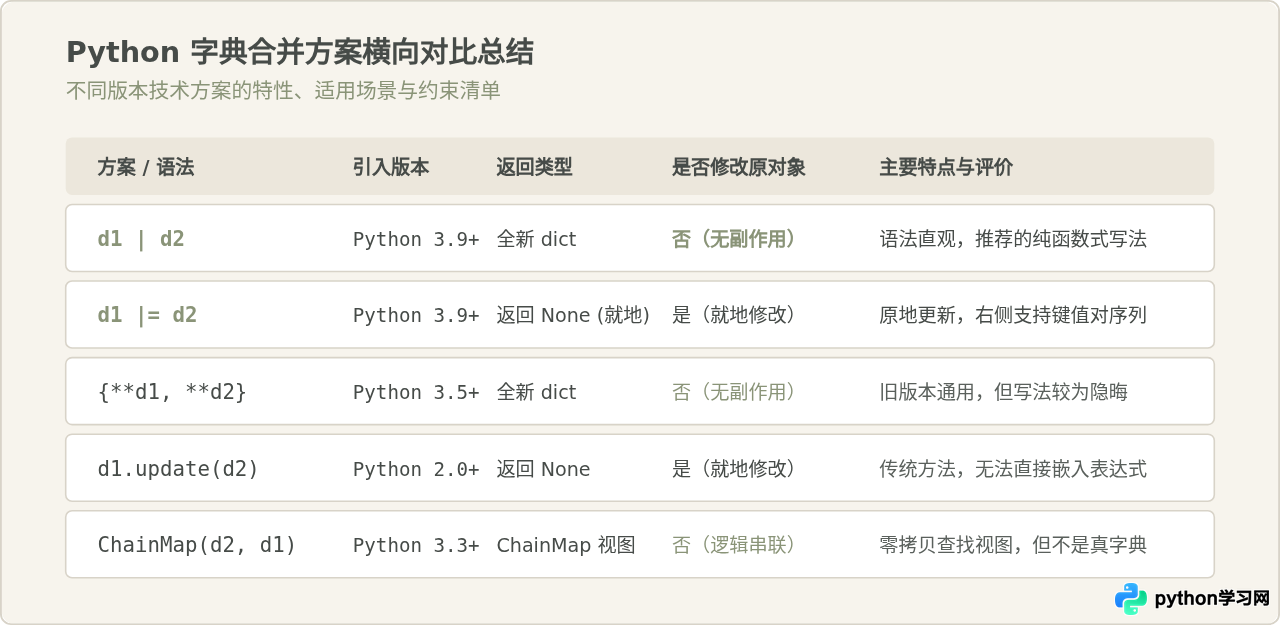
Task: Click subtitle '不同版本技术方案的特性、适用场景与约束清单'
Action: pyautogui.click(x=283, y=91)
